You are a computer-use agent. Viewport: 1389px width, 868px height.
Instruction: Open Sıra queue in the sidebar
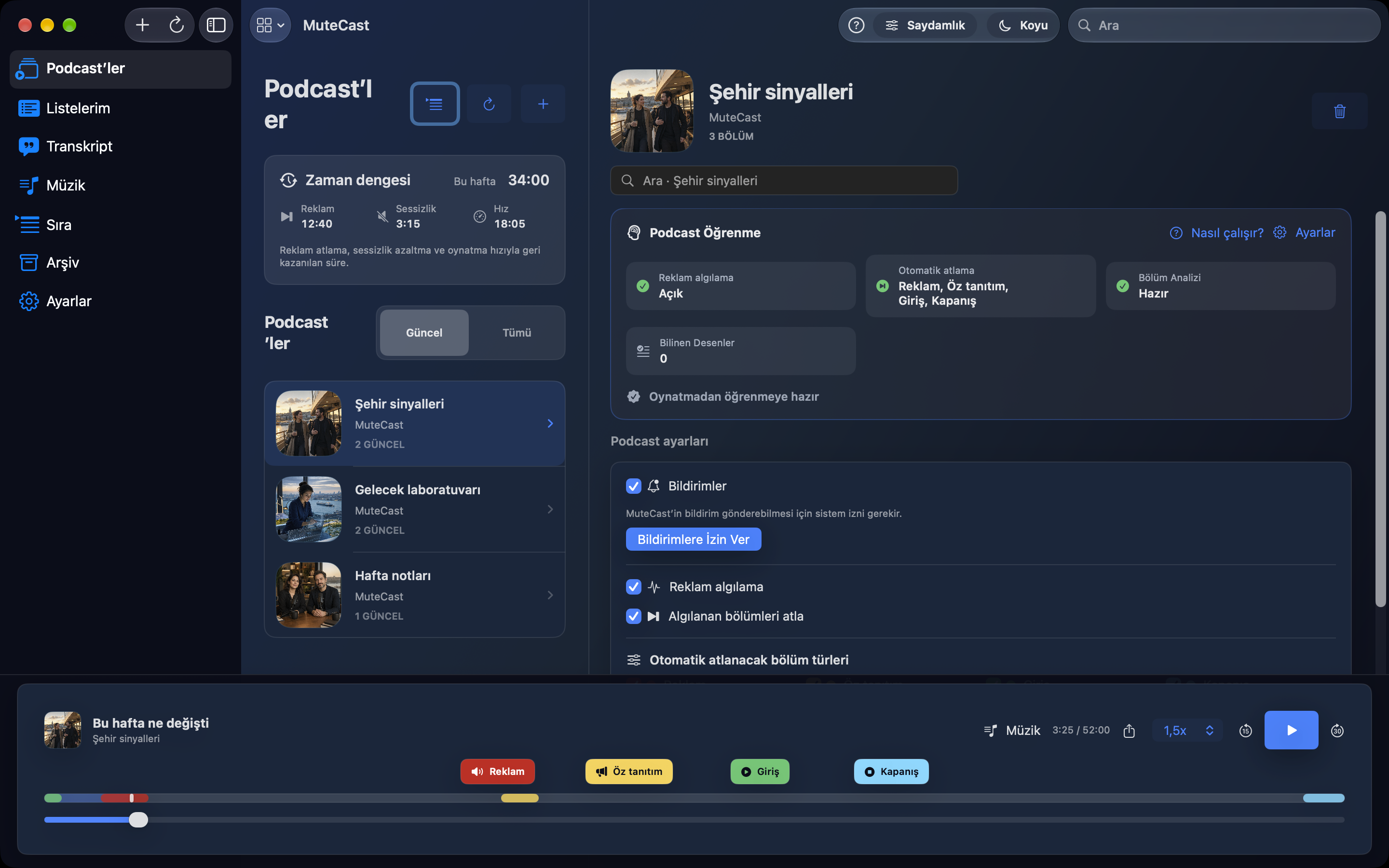[x=121, y=224]
